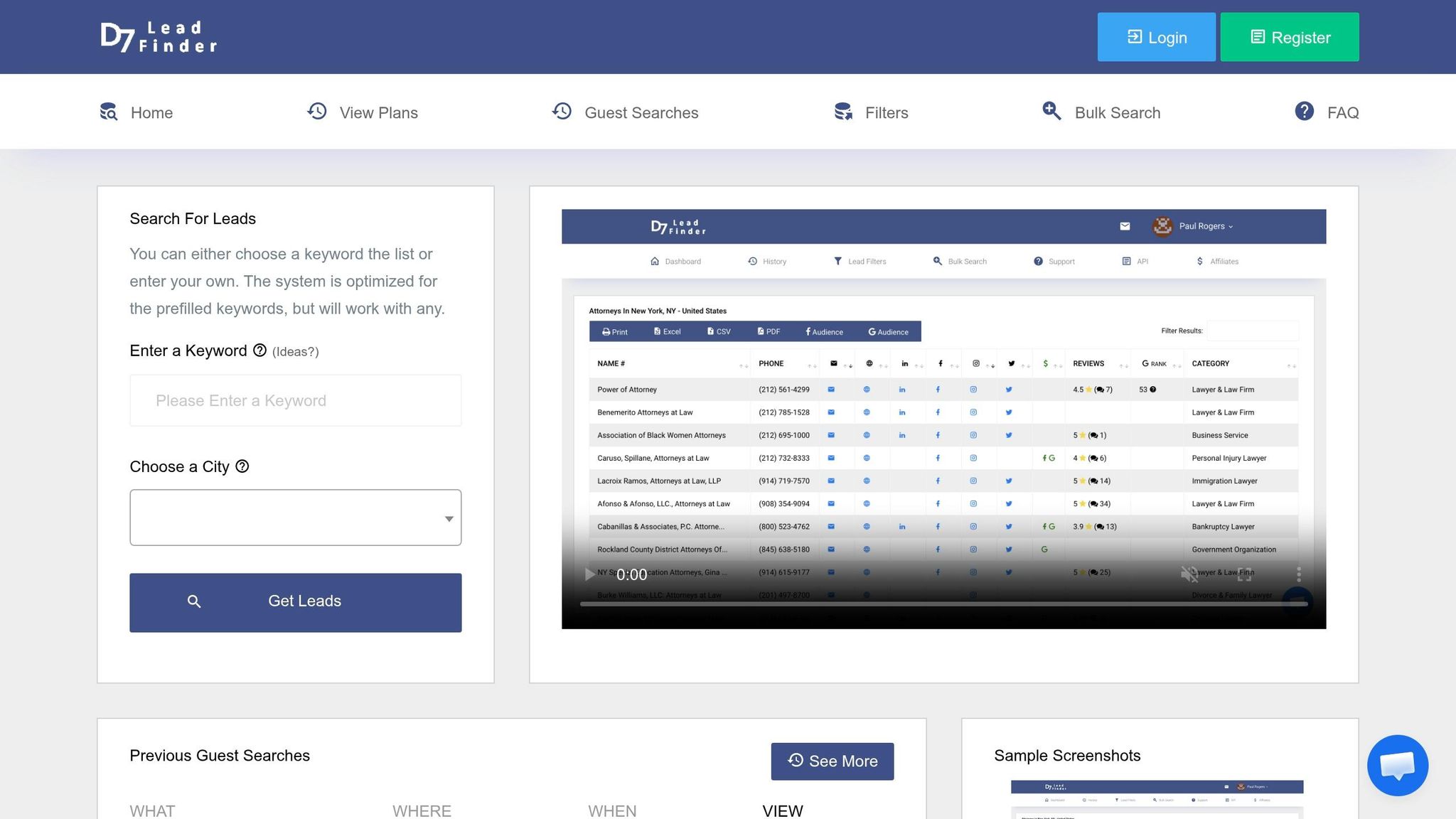Go to Bulk Search in the nav bar
Screen dimensions: 1456x819
click(1101, 112)
